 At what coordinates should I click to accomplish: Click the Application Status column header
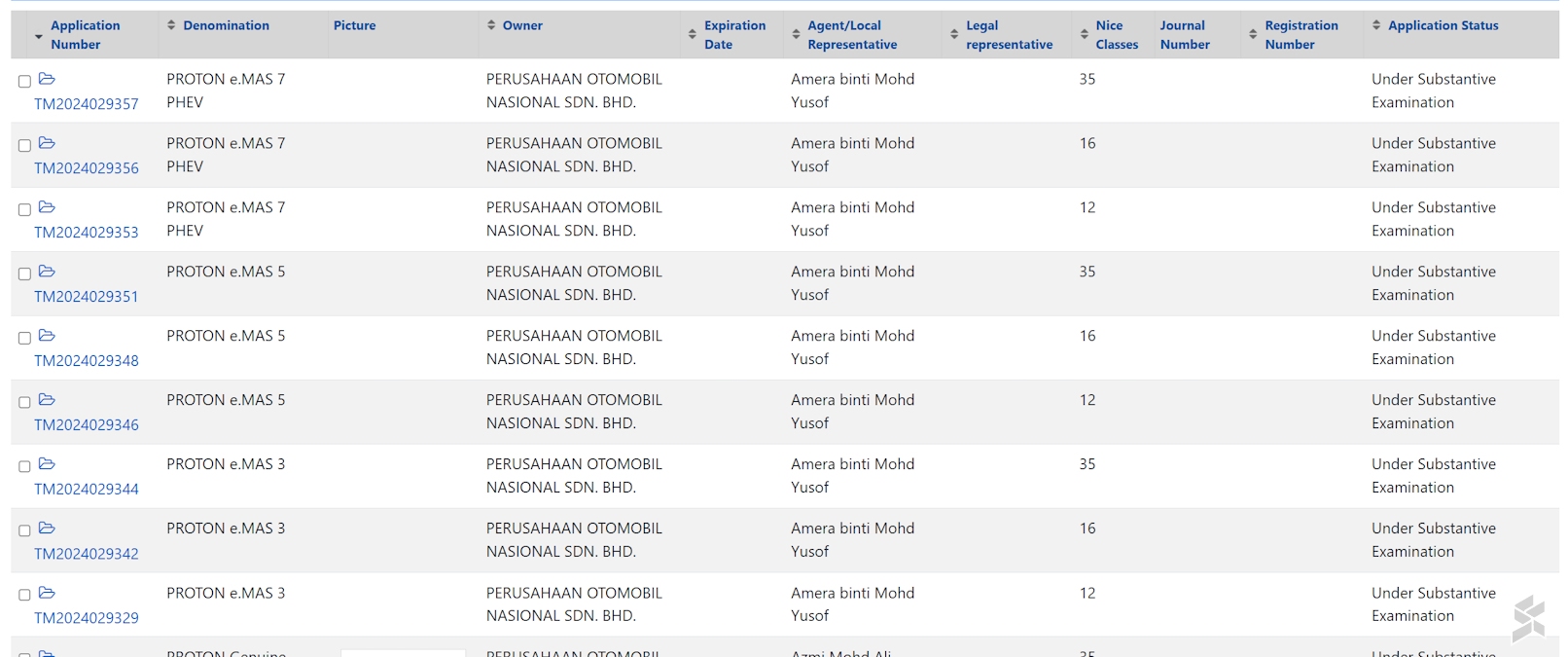pos(1442,25)
